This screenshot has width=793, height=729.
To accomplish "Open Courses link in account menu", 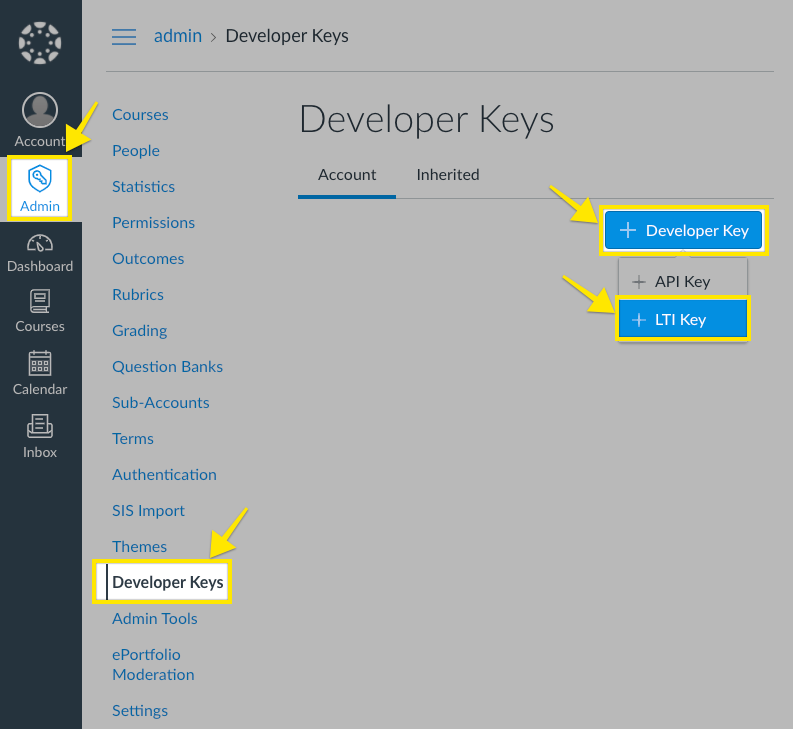I will 140,115.
